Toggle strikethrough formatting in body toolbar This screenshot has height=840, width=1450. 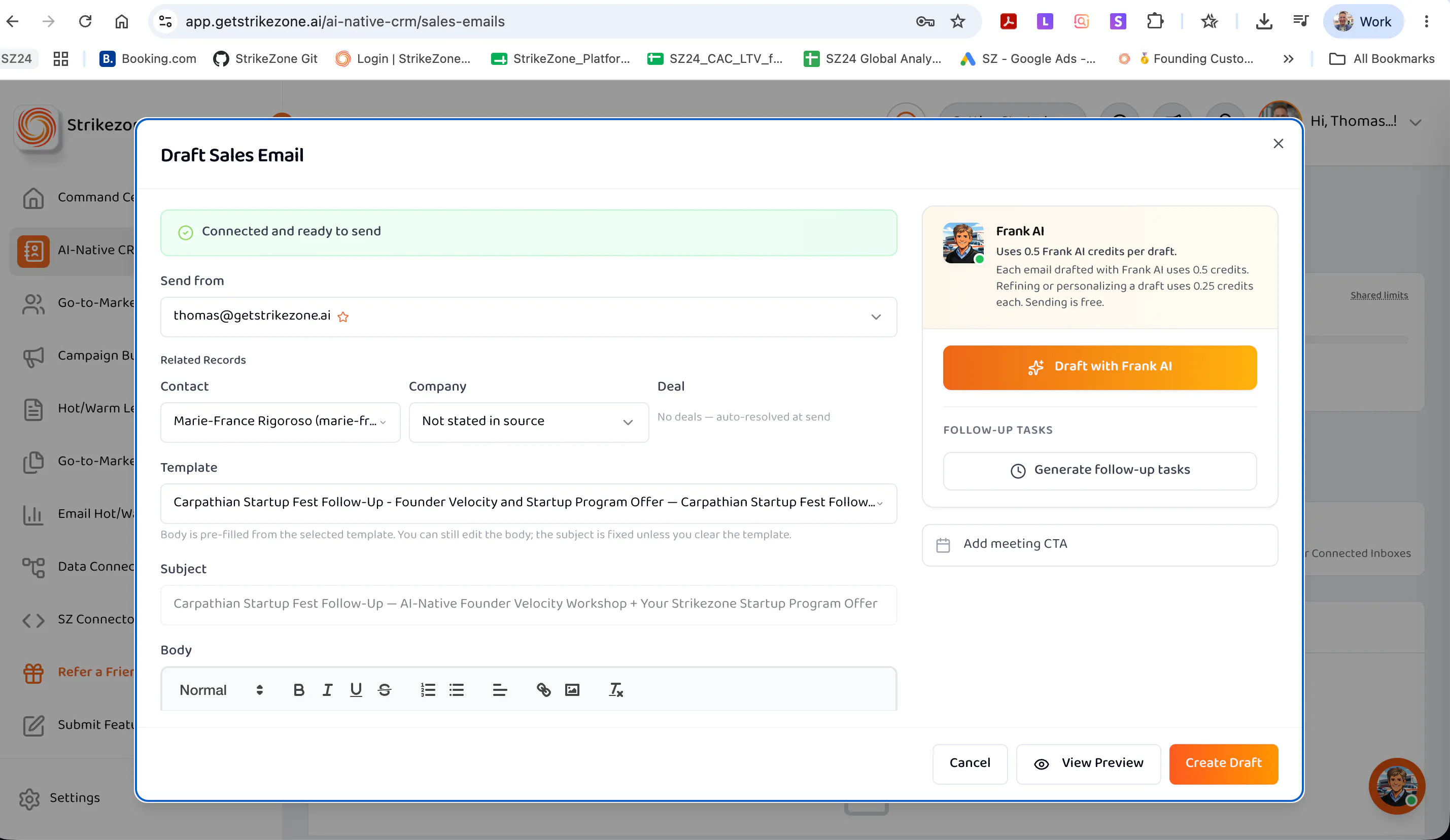coord(385,690)
